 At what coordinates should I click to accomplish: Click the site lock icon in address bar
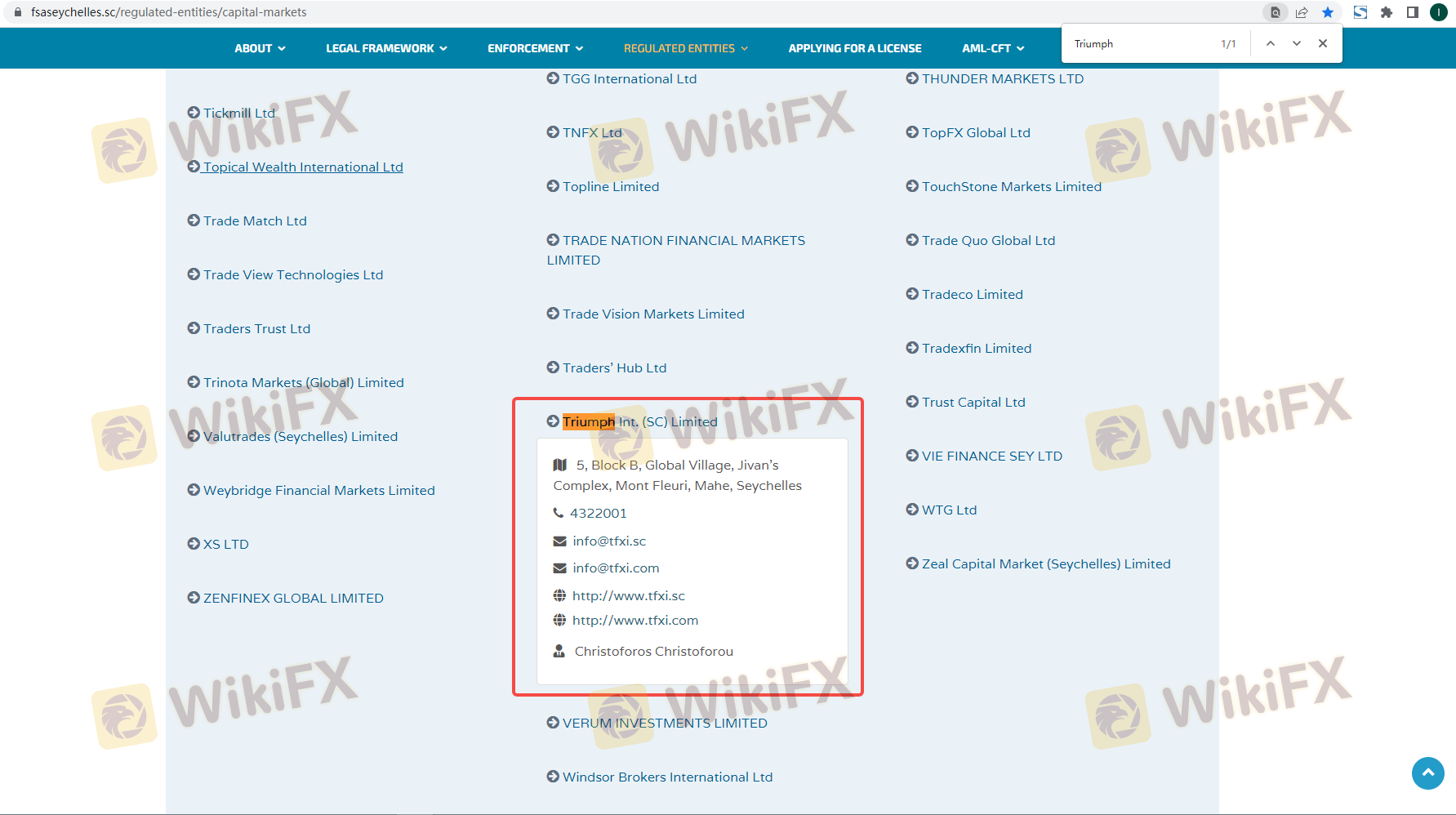tap(18, 12)
